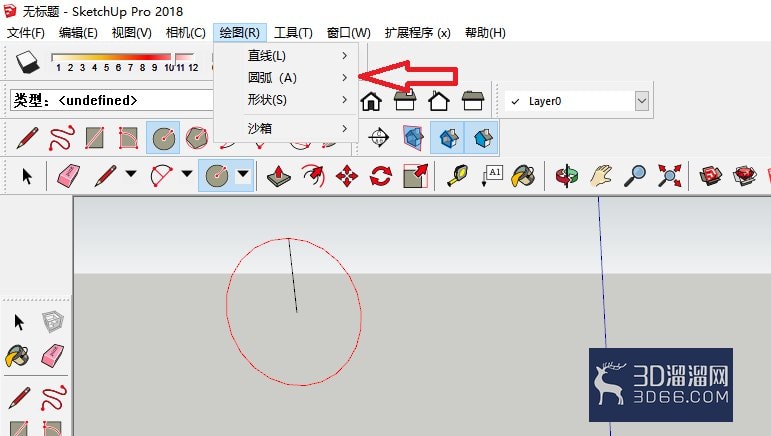The width and height of the screenshot is (771, 436).
Task: Open Extension Warehouse
Action: pyautogui.click(x=744, y=175)
